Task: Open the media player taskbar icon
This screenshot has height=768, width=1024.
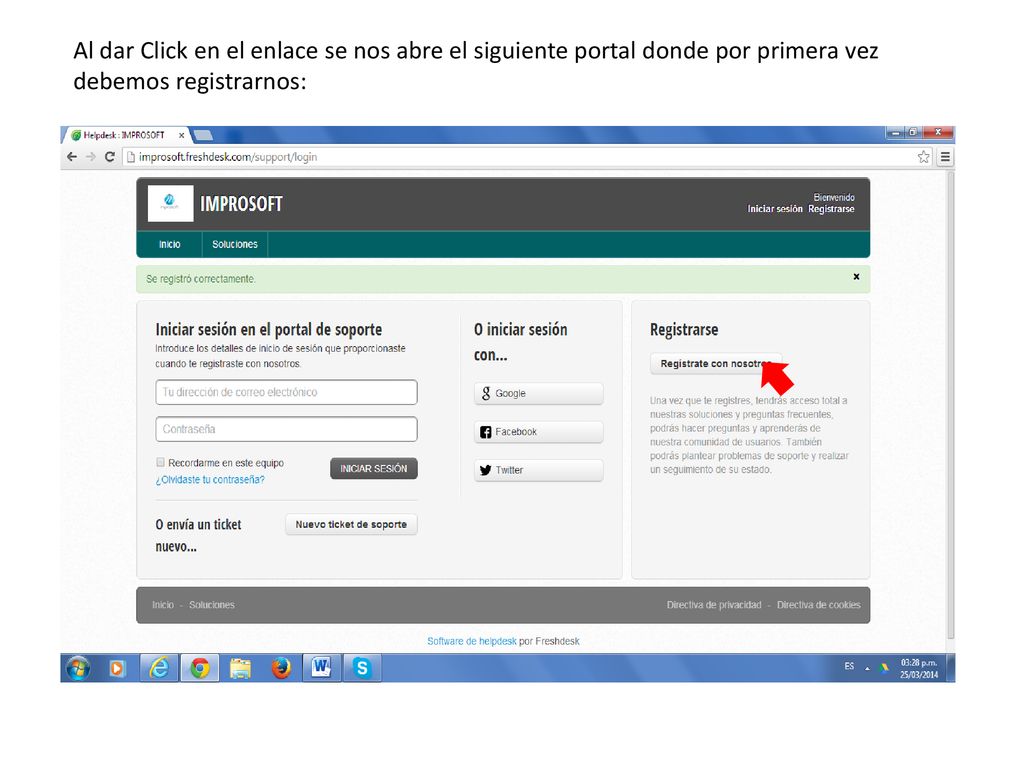Action: click(x=117, y=668)
